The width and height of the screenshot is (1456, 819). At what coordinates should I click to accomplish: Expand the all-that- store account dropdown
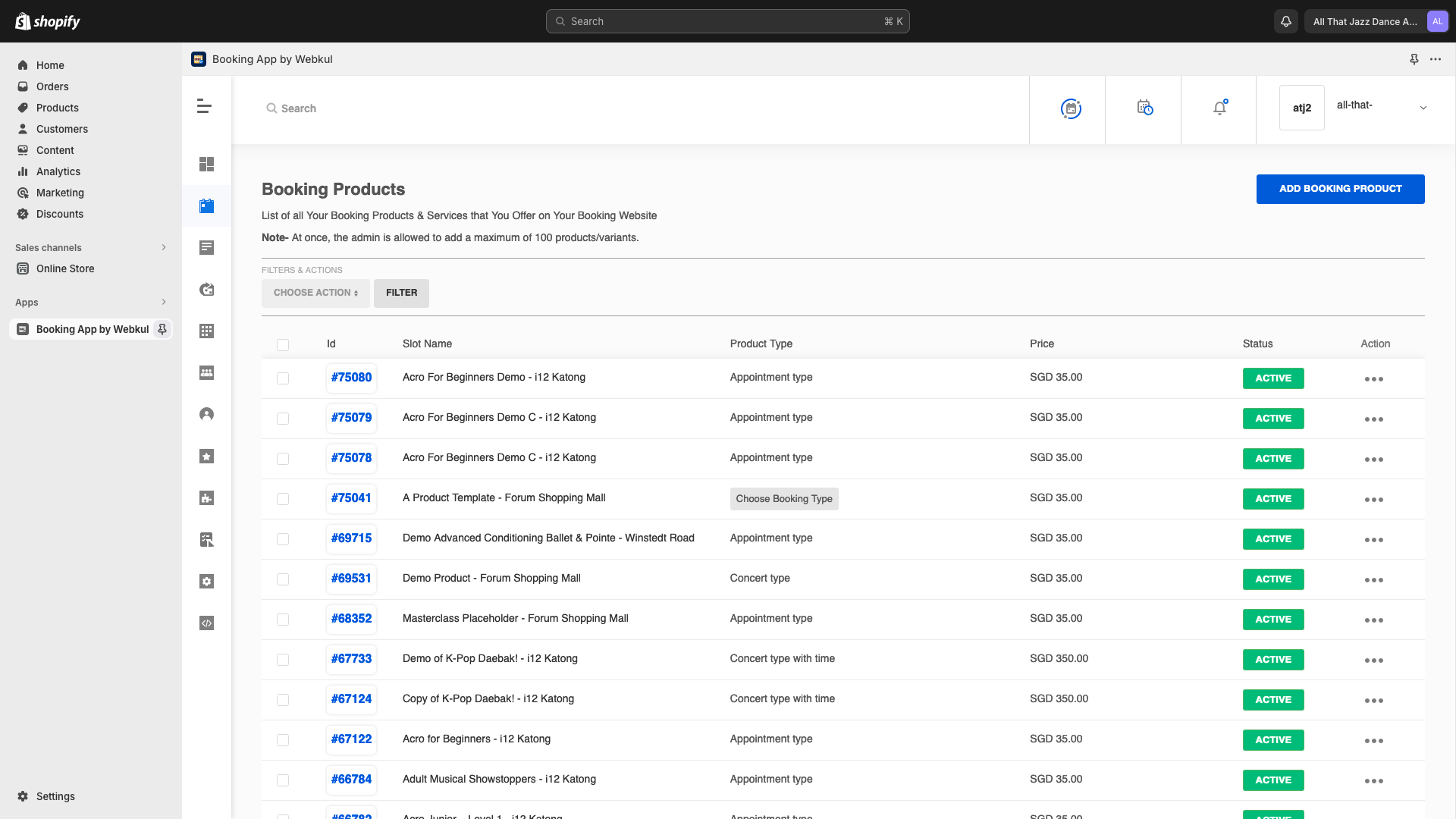coord(1423,108)
